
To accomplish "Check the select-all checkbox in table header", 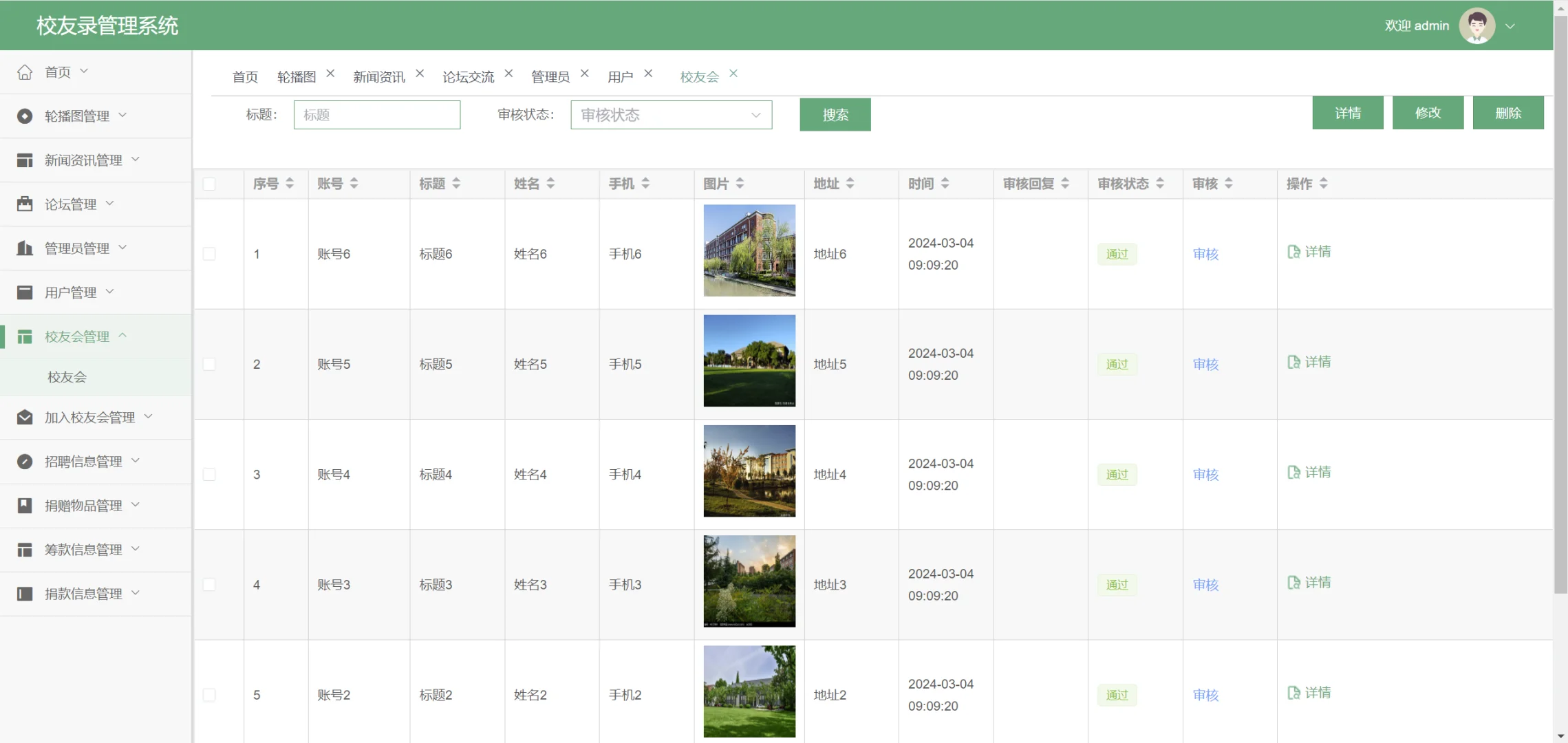I will 210,184.
